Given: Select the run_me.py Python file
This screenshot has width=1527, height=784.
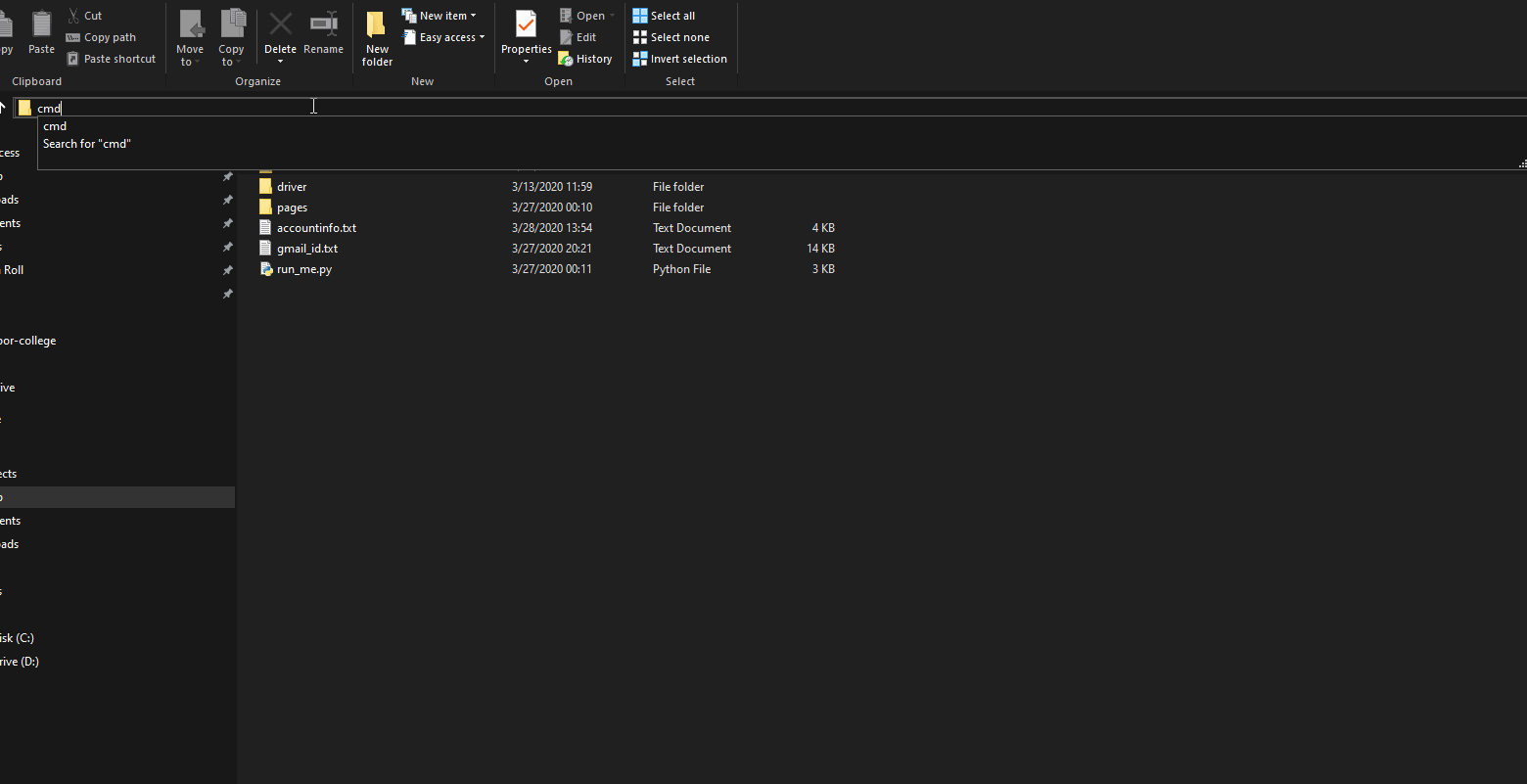Looking at the screenshot, I should [x=304, y=269].
